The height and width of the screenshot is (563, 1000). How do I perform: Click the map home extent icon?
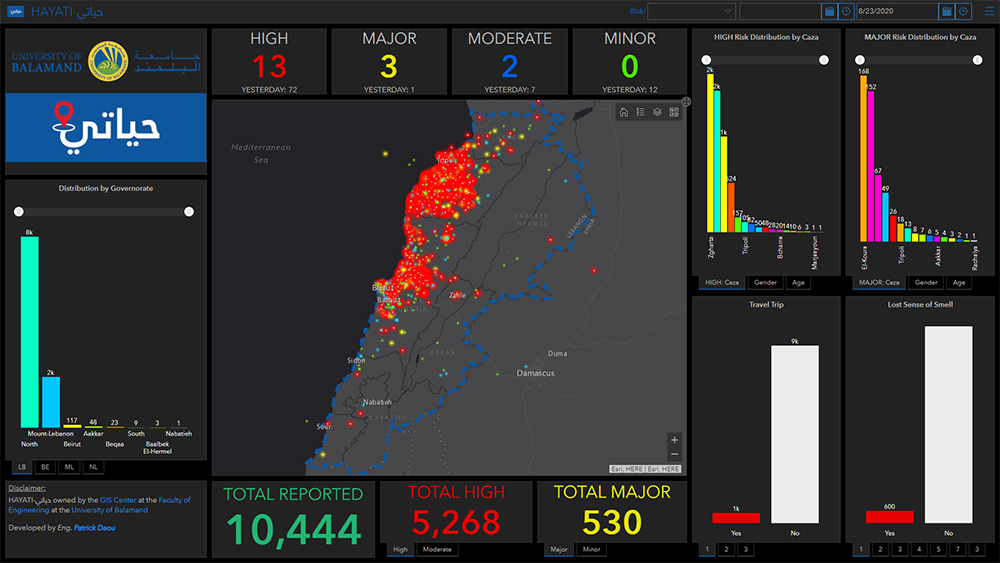tap(624, 112)
